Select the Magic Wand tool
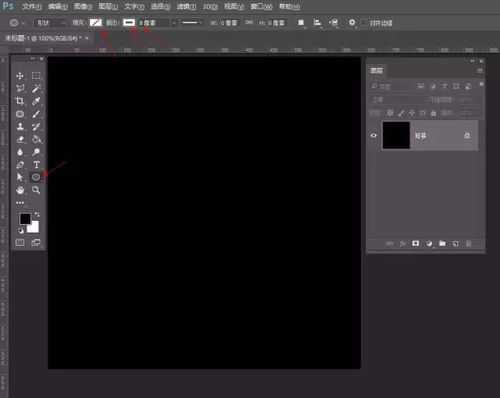 (x=36, y=88)
